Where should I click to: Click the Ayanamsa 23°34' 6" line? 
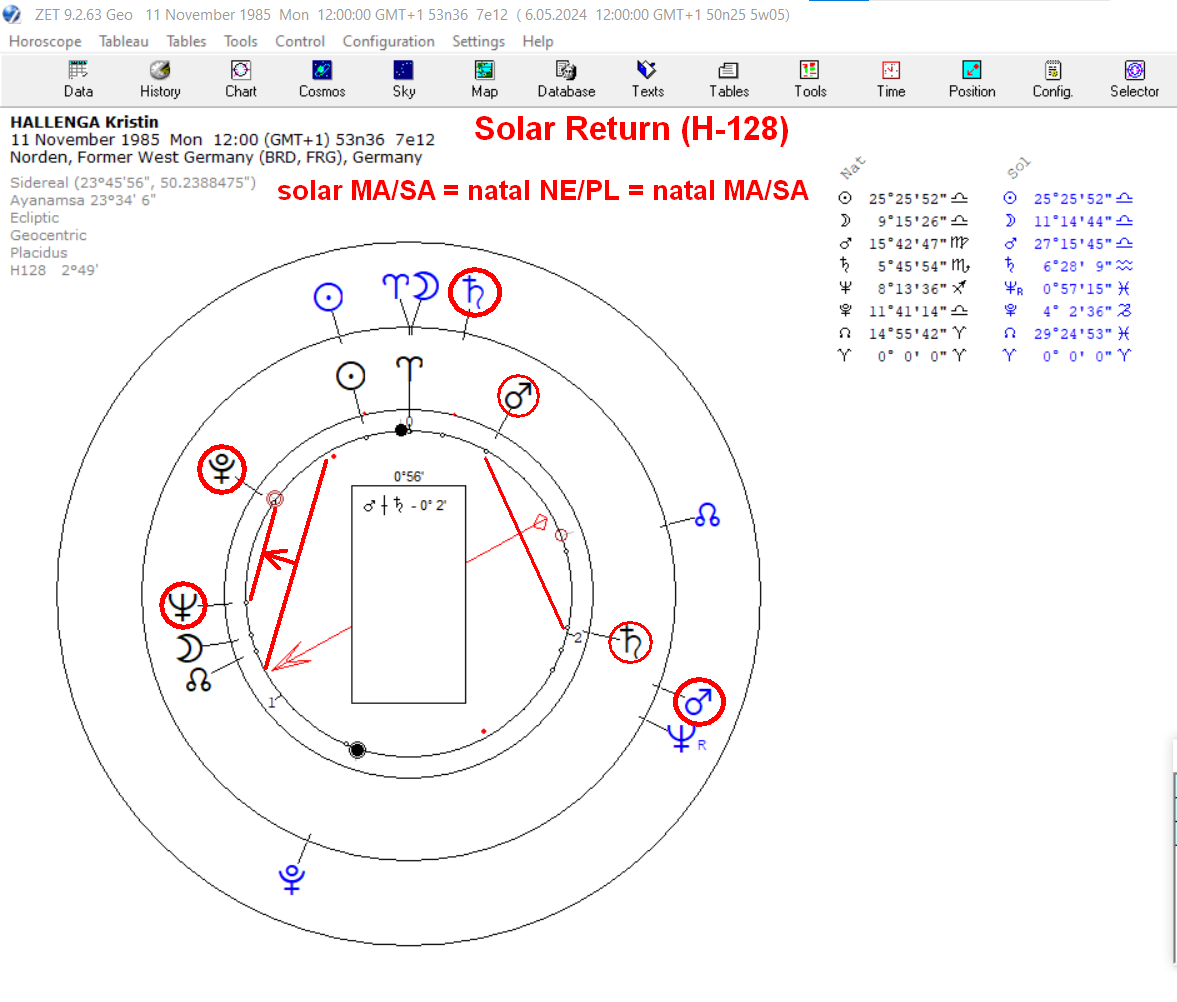[x=83, y=200]
